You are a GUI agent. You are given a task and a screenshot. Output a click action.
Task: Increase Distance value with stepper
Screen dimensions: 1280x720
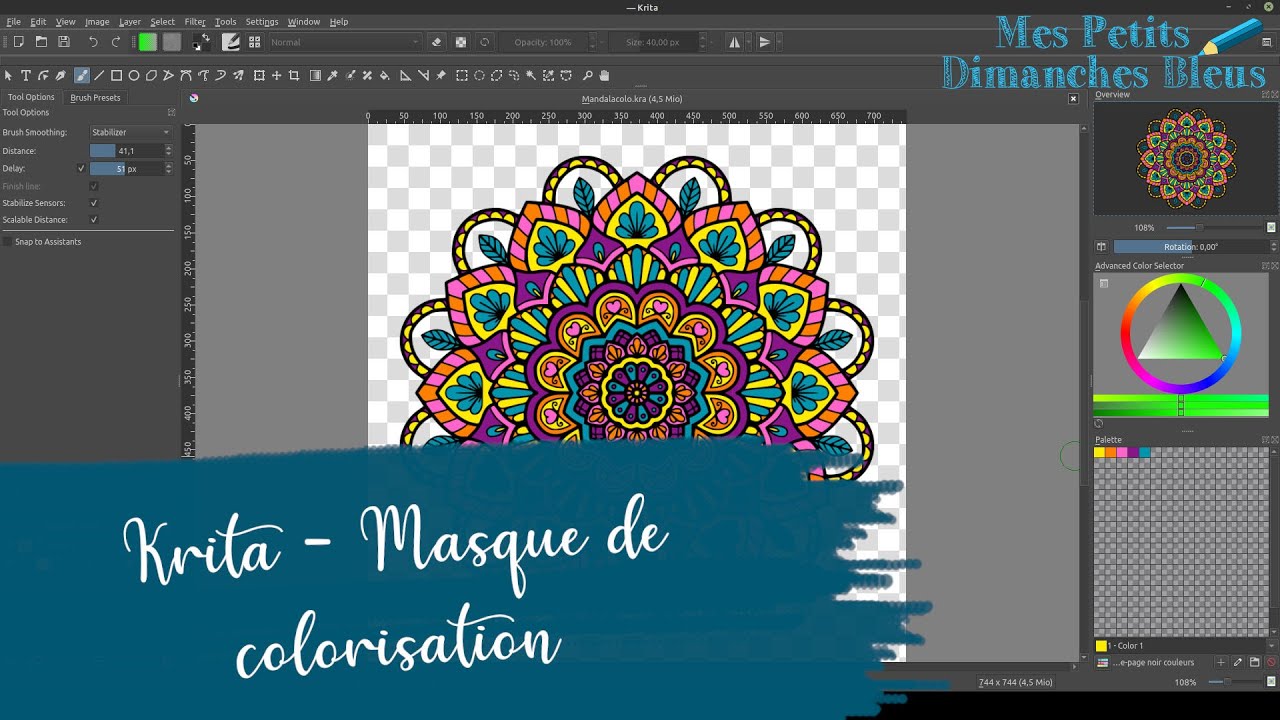point(168,147)
